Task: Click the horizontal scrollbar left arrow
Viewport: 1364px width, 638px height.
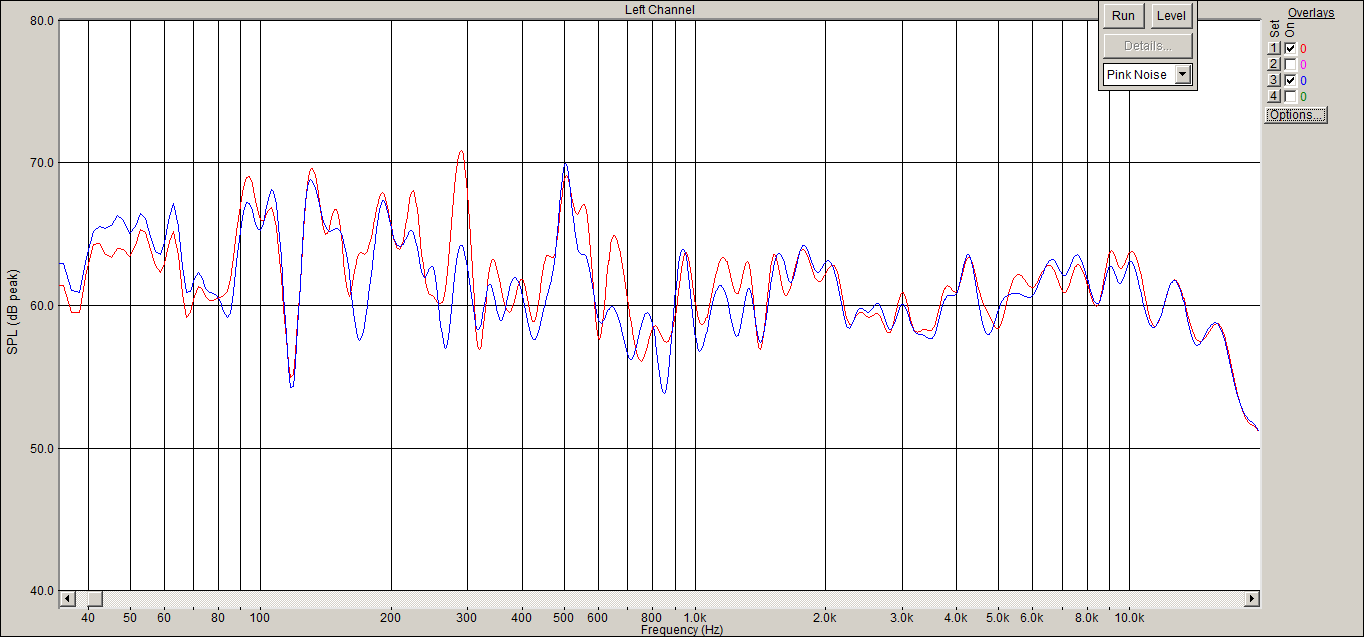Action: (68, 599)
